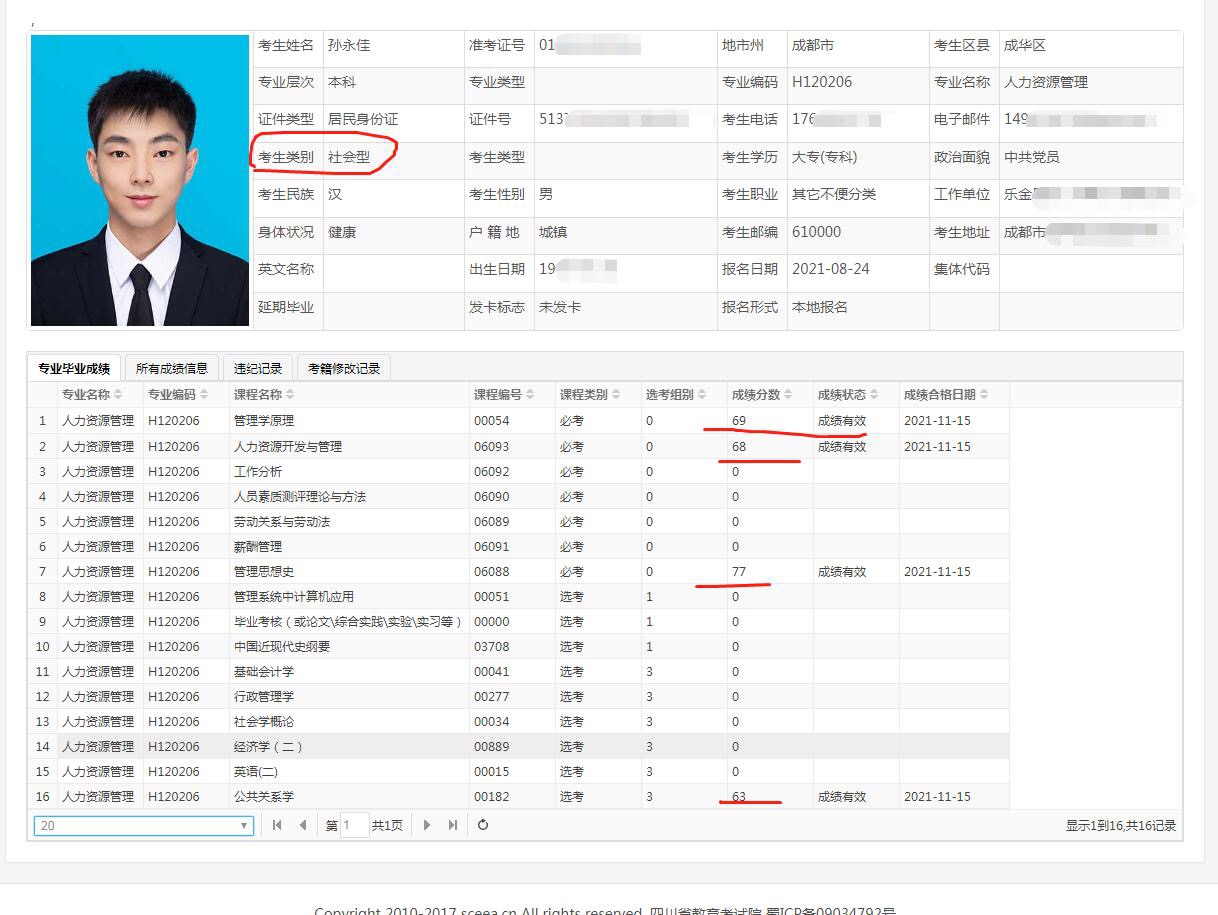Viewport: 1218px width, 915px height.
Task: Select the 经济学(二) course row
Action: coord(519,746)
